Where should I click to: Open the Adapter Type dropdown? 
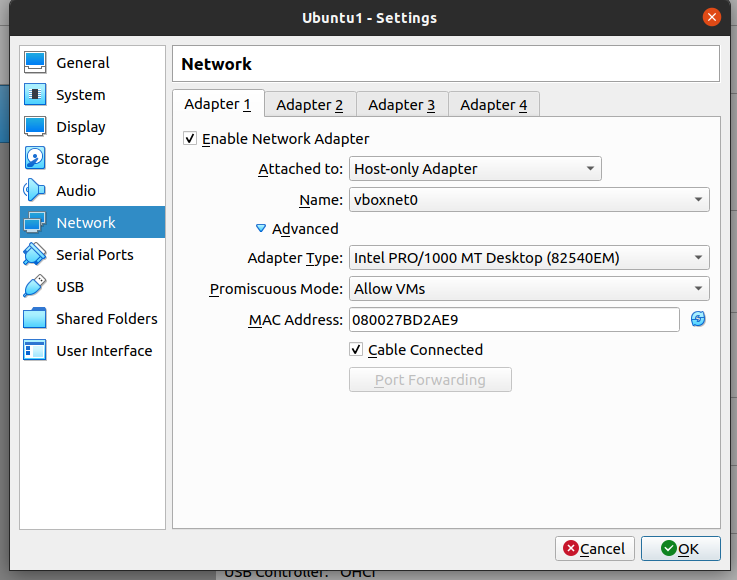tap(529, 258)
